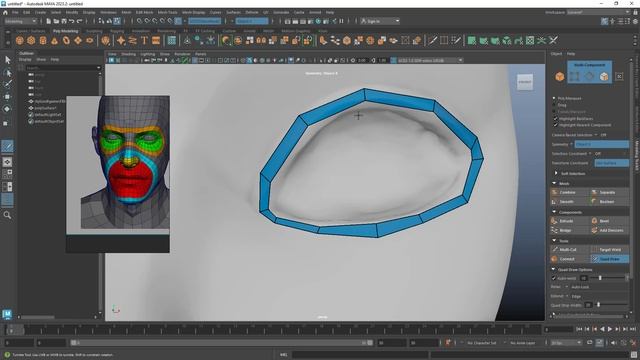Toggle defaultLightSet visibility in Outliner

pyautogui.click(x=31, y=115)
